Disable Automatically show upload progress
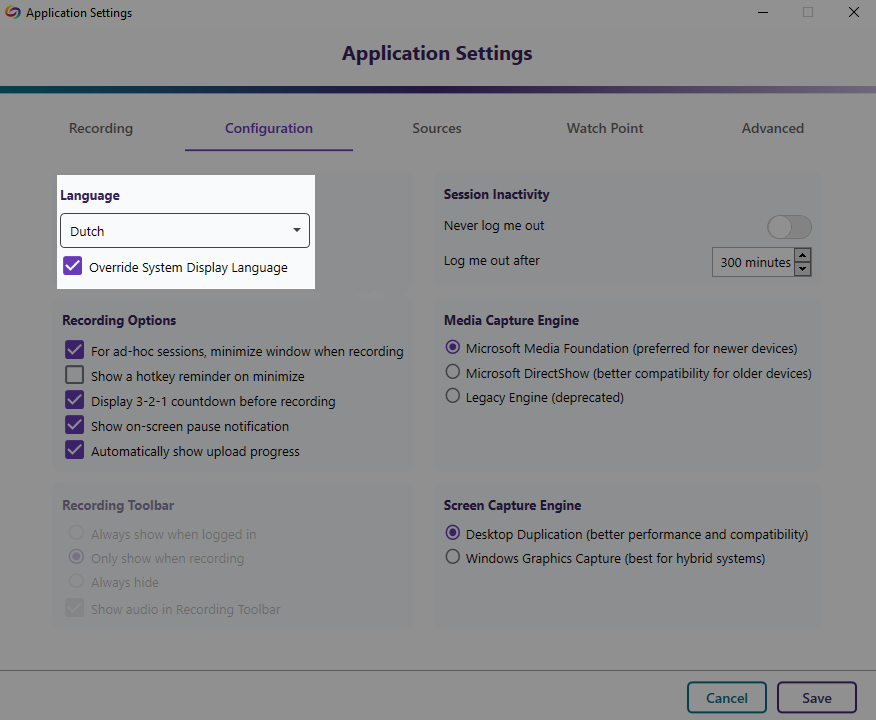 (x=74, y=449)
